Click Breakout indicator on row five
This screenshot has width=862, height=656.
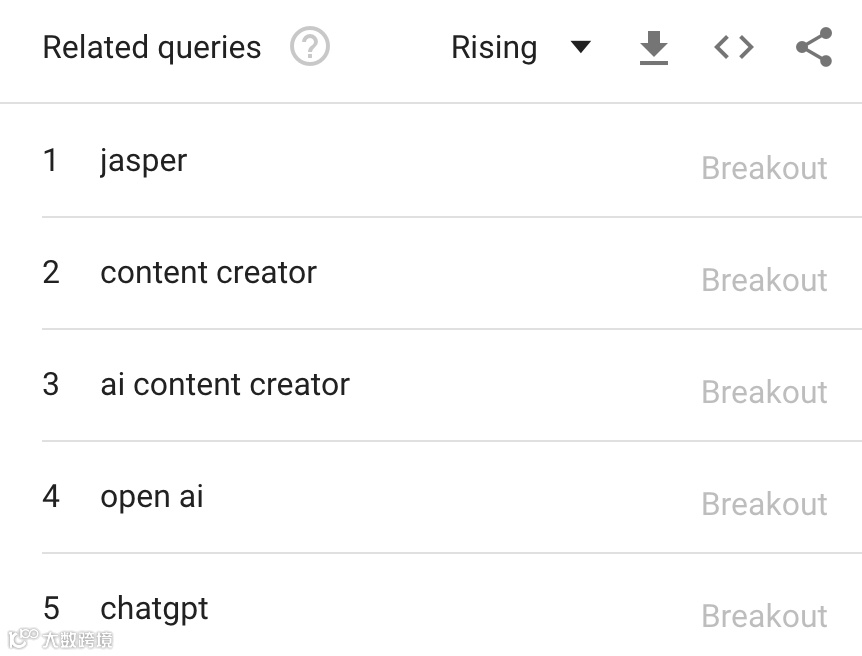[x=764, y=616]
